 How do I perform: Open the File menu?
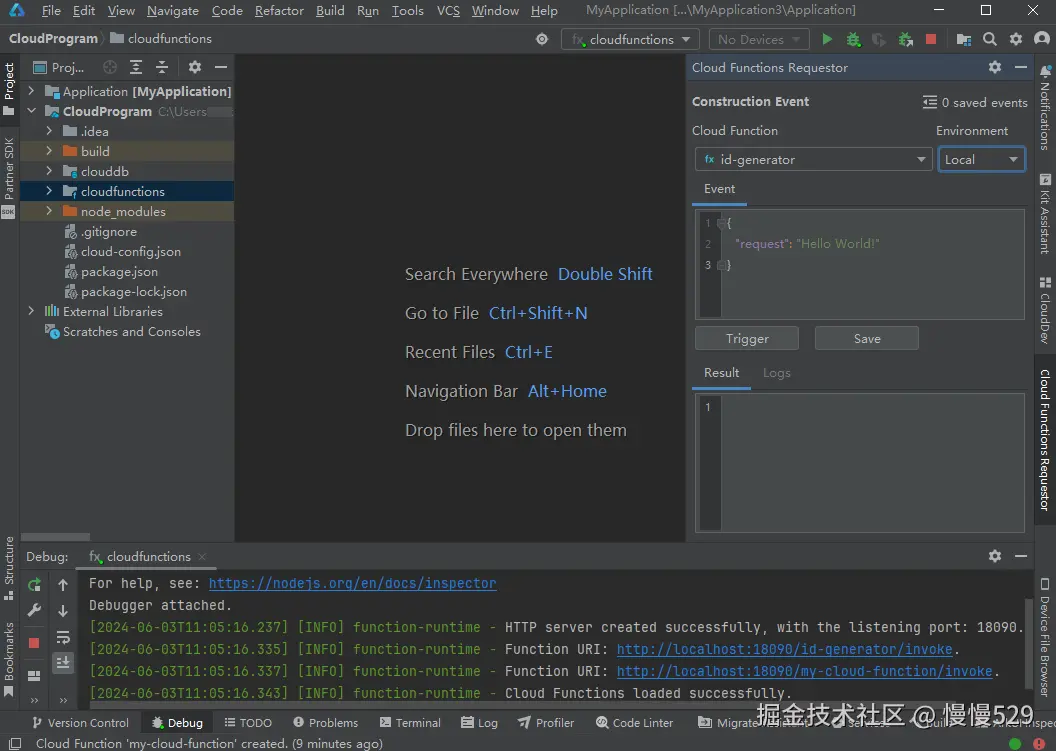(x=51, y=11)
